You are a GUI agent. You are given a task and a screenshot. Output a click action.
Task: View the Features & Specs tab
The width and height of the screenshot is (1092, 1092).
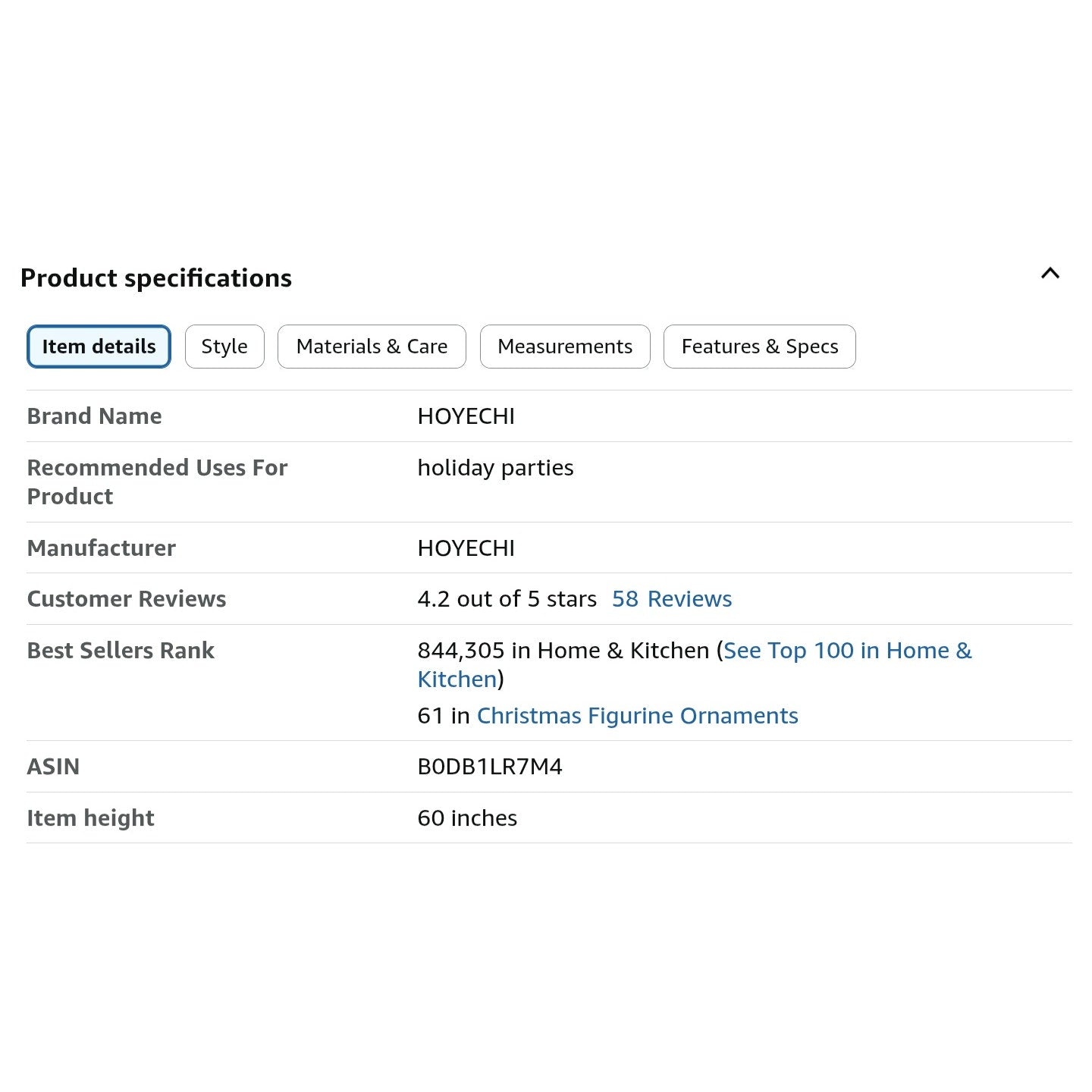click(759, 347)
